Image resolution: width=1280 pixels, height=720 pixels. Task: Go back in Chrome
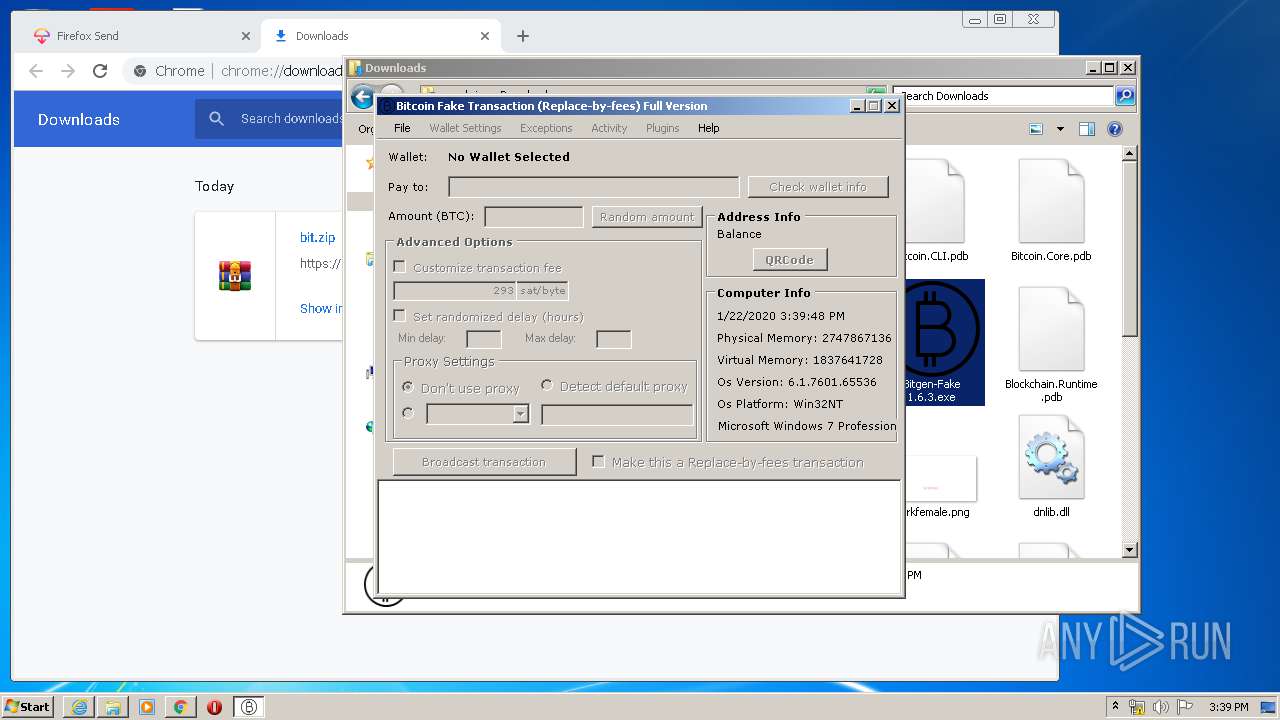[36, 71]
